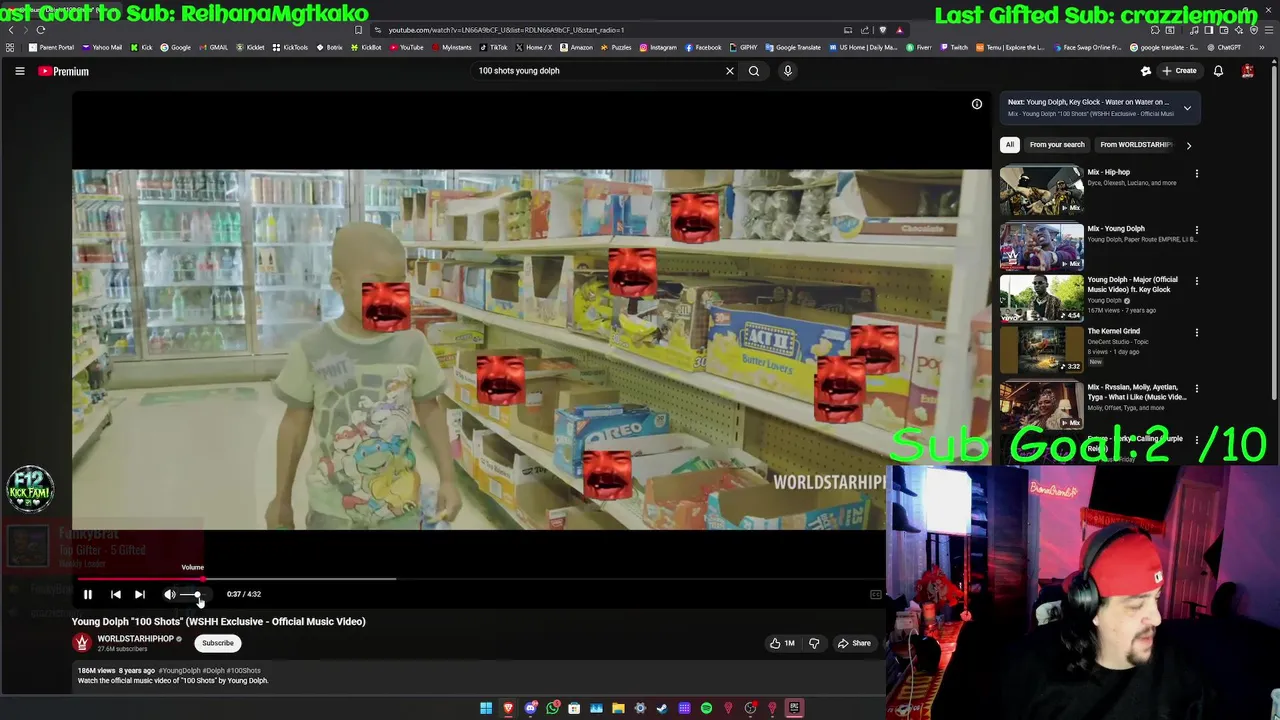The image size is (1280, 720).
Task: Skip to the previous video
Action: (x=115, y=594)
